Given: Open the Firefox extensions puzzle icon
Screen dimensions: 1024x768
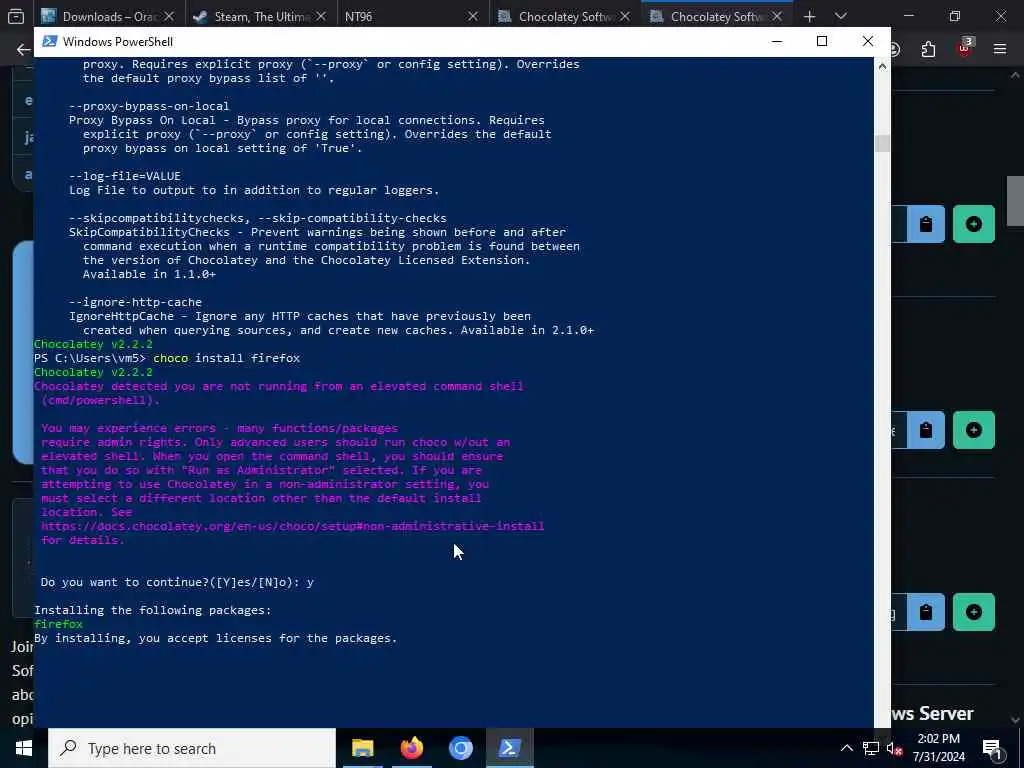Looking at the screenshot, I should point(928,50).
